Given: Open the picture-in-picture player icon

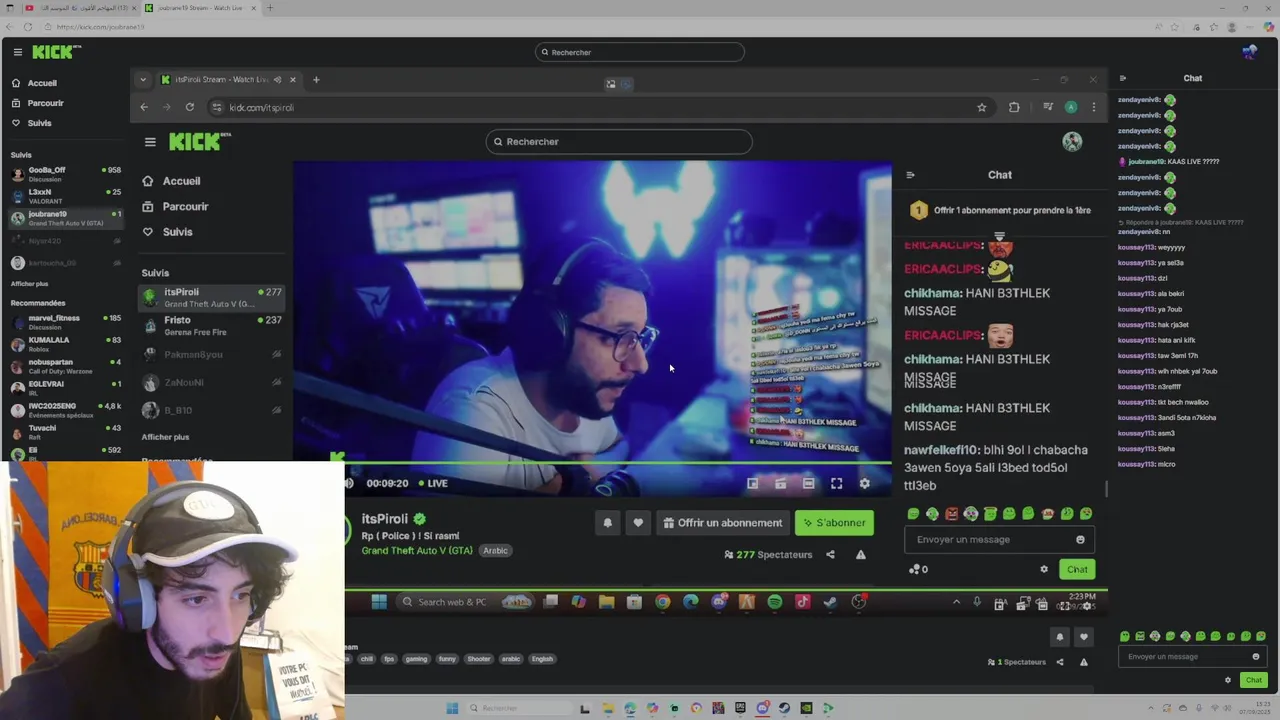Looking at the screenshot, I should (752, 484).
